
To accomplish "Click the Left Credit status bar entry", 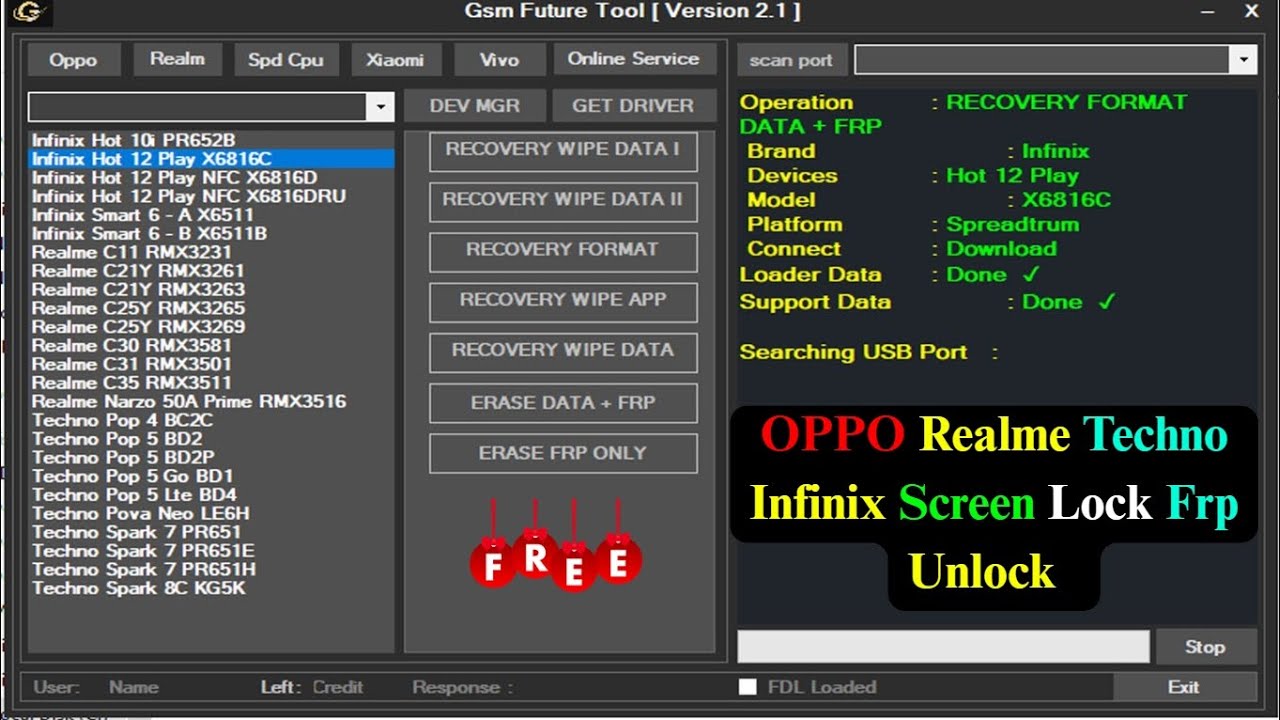I will click(312, 687).
